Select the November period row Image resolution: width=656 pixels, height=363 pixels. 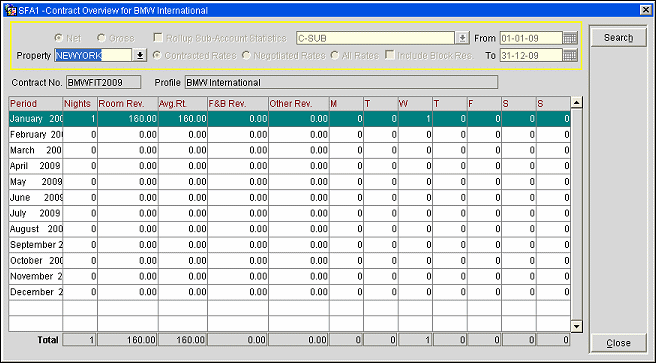[x=289, y=276]
